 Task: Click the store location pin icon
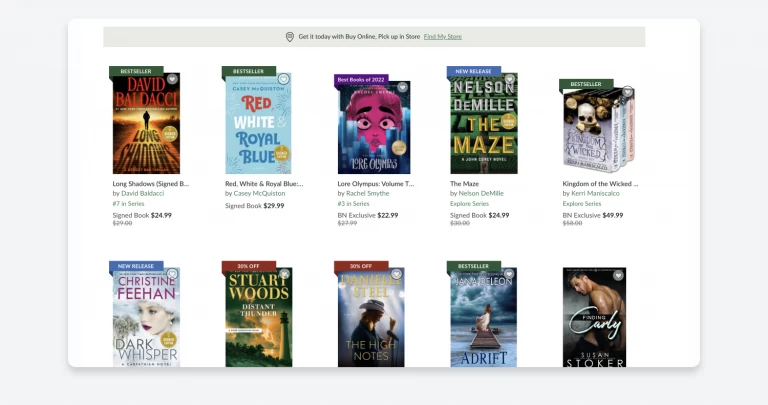click(x=290, y=37)
